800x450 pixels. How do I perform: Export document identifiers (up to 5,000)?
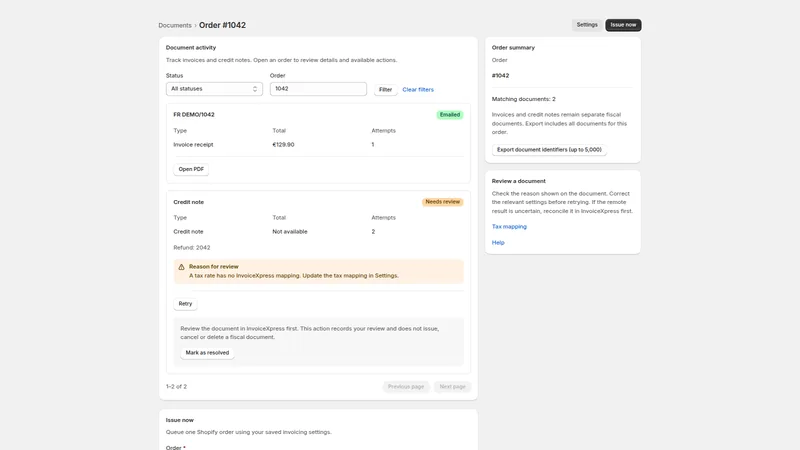point(549,149)
